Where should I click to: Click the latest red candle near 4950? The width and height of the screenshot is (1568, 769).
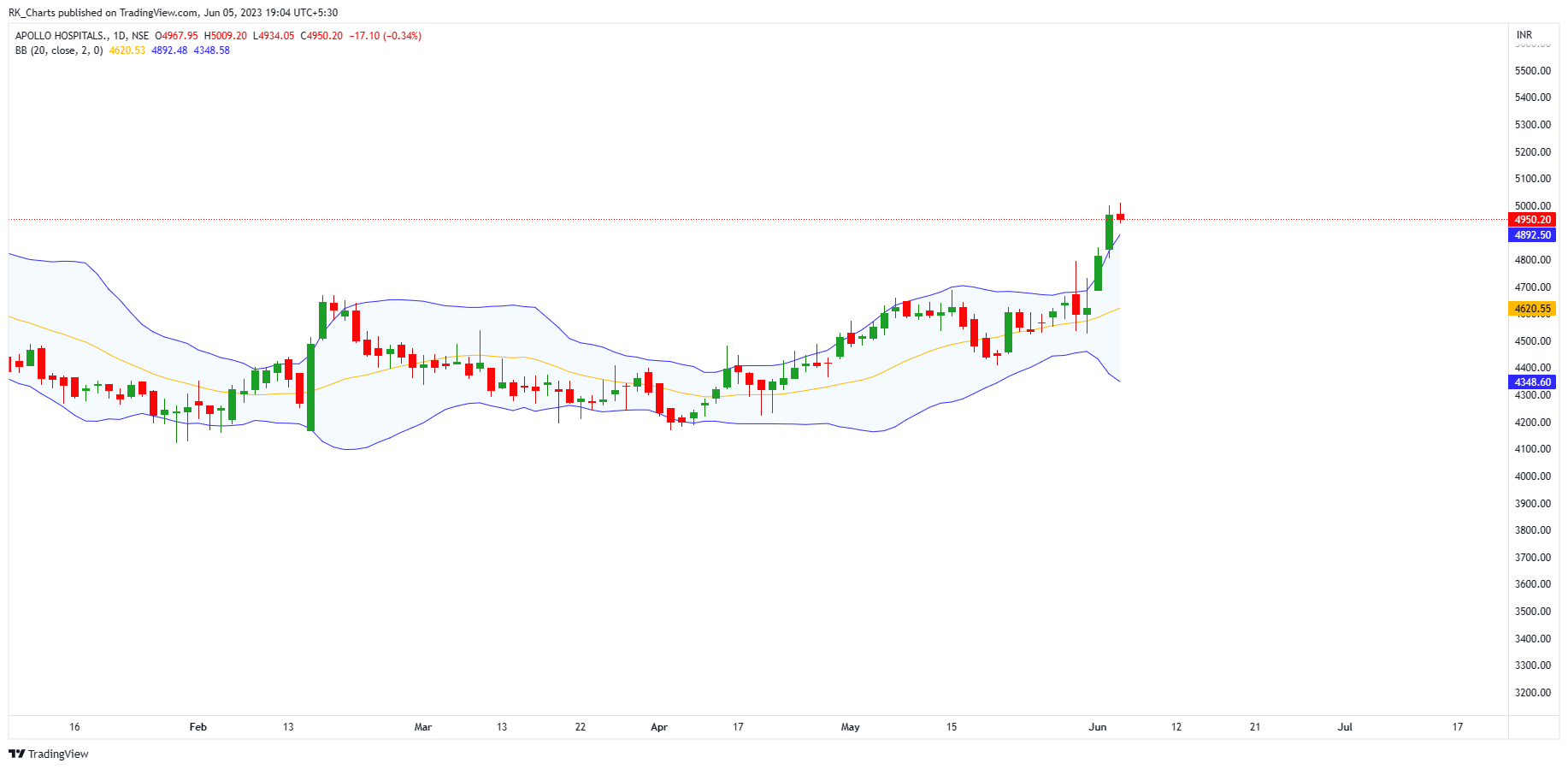click(x=1120, y=216)
